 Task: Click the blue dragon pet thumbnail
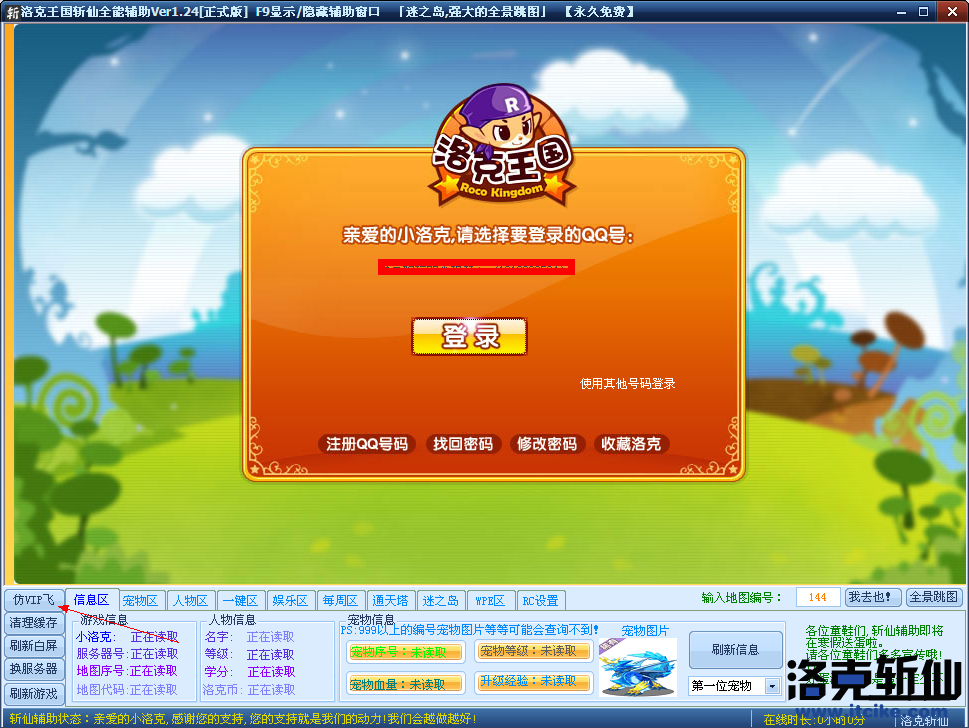coord(638,667)
